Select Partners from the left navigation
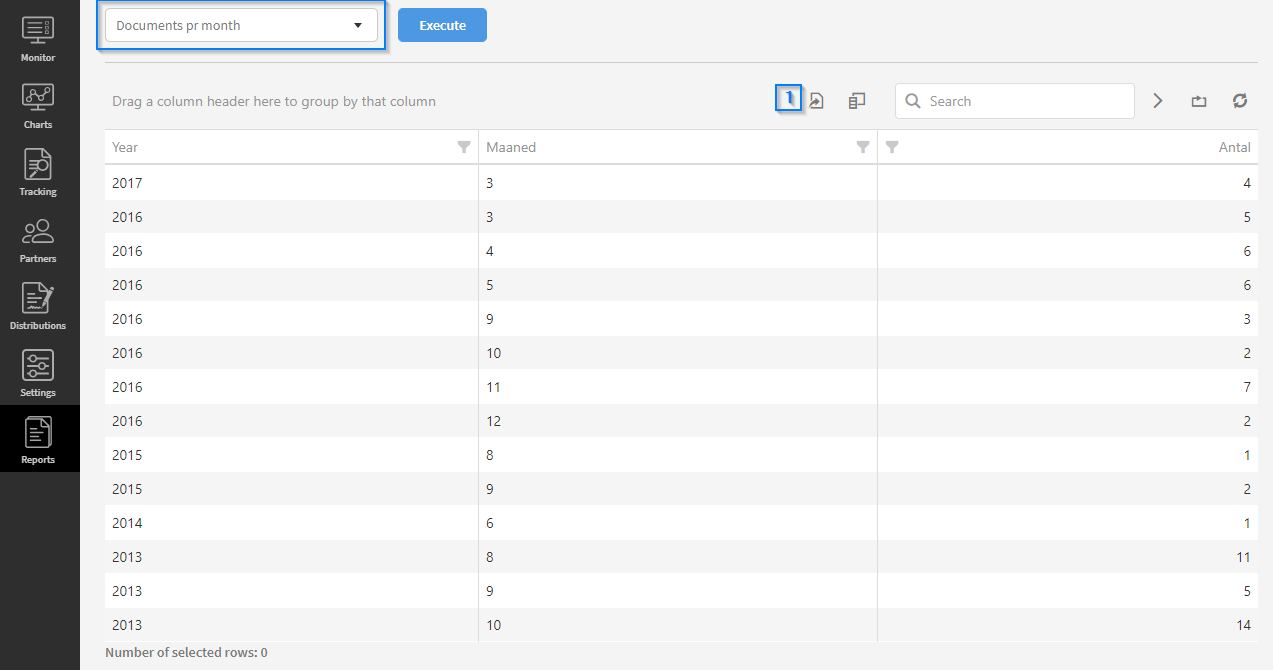Viewport: 1273px width, 670px height. point(38,239)
